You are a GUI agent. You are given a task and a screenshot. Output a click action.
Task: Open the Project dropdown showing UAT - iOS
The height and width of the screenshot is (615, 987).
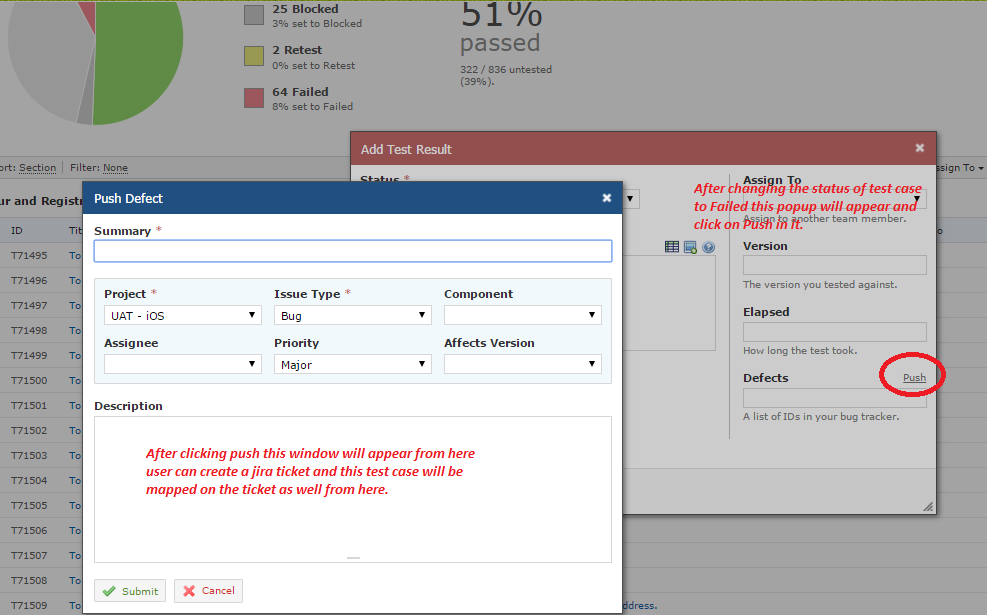pos(182,315)
